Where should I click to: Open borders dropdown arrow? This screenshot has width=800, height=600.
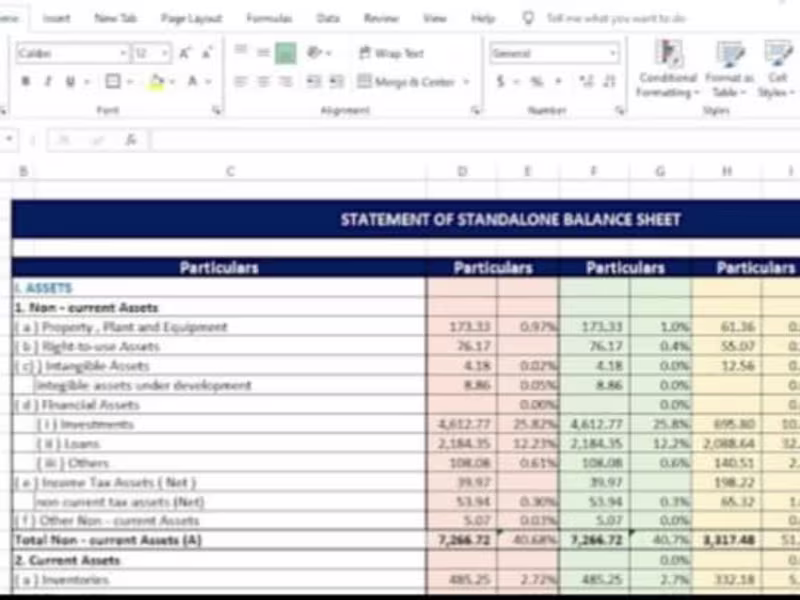tap(129, 82)
